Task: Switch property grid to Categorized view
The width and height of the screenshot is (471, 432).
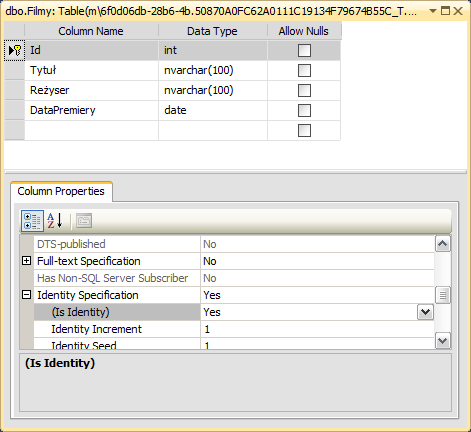Action: (32, 221)
